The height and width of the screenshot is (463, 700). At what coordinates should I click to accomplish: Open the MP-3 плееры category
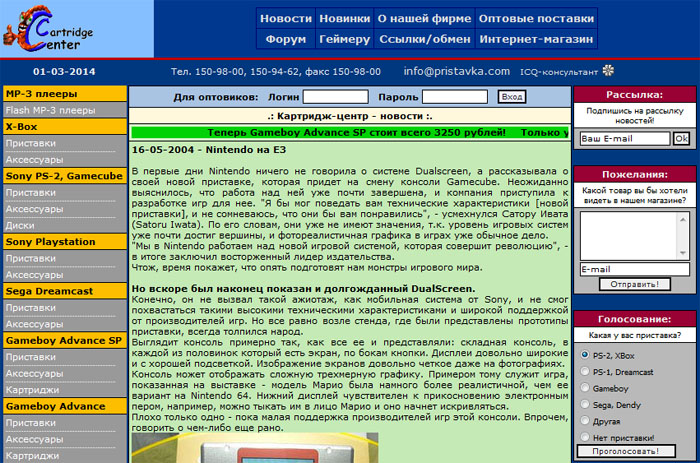pyautogui.click(x=65, y=94)
